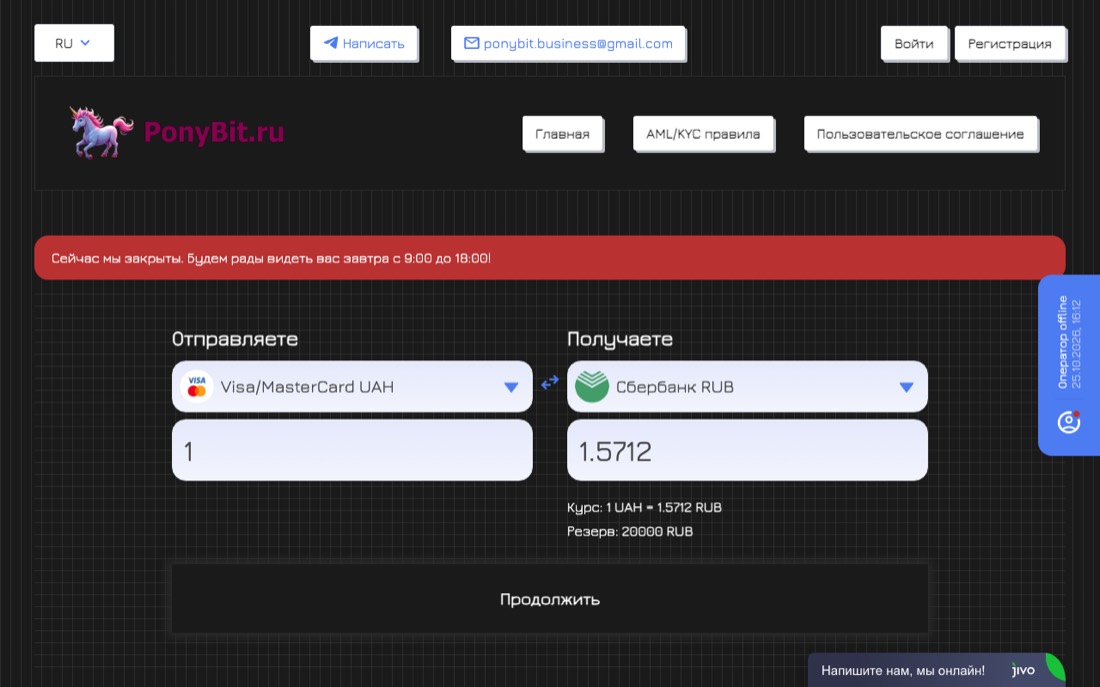Click the 'Резерв: 20000 RUB' text
The height and width of the screenshot is (687, 1100).
click(630, 531)
